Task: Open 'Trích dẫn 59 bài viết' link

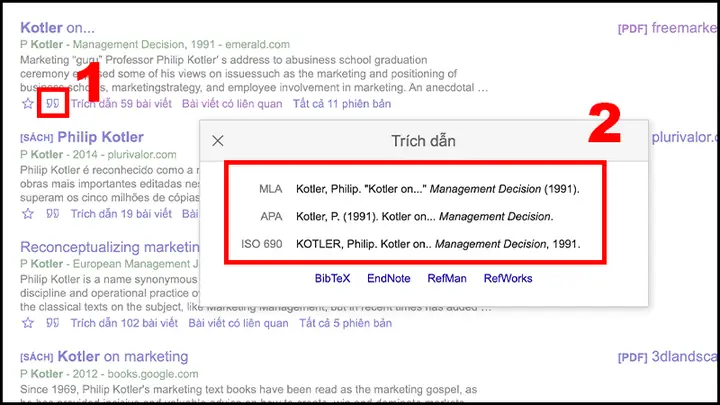Action: (x=121, y=104)
